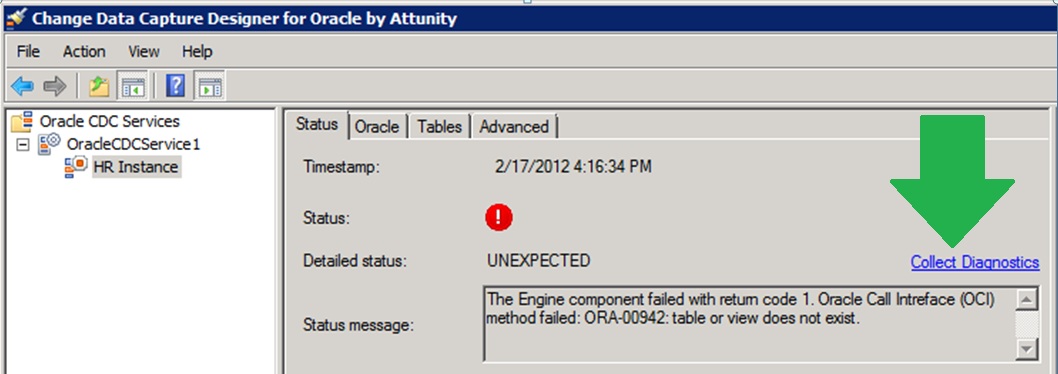The width and height of the screenshot is (1058, 374).
Task: Click the red error status icon
Action: [x=499, y=217]
